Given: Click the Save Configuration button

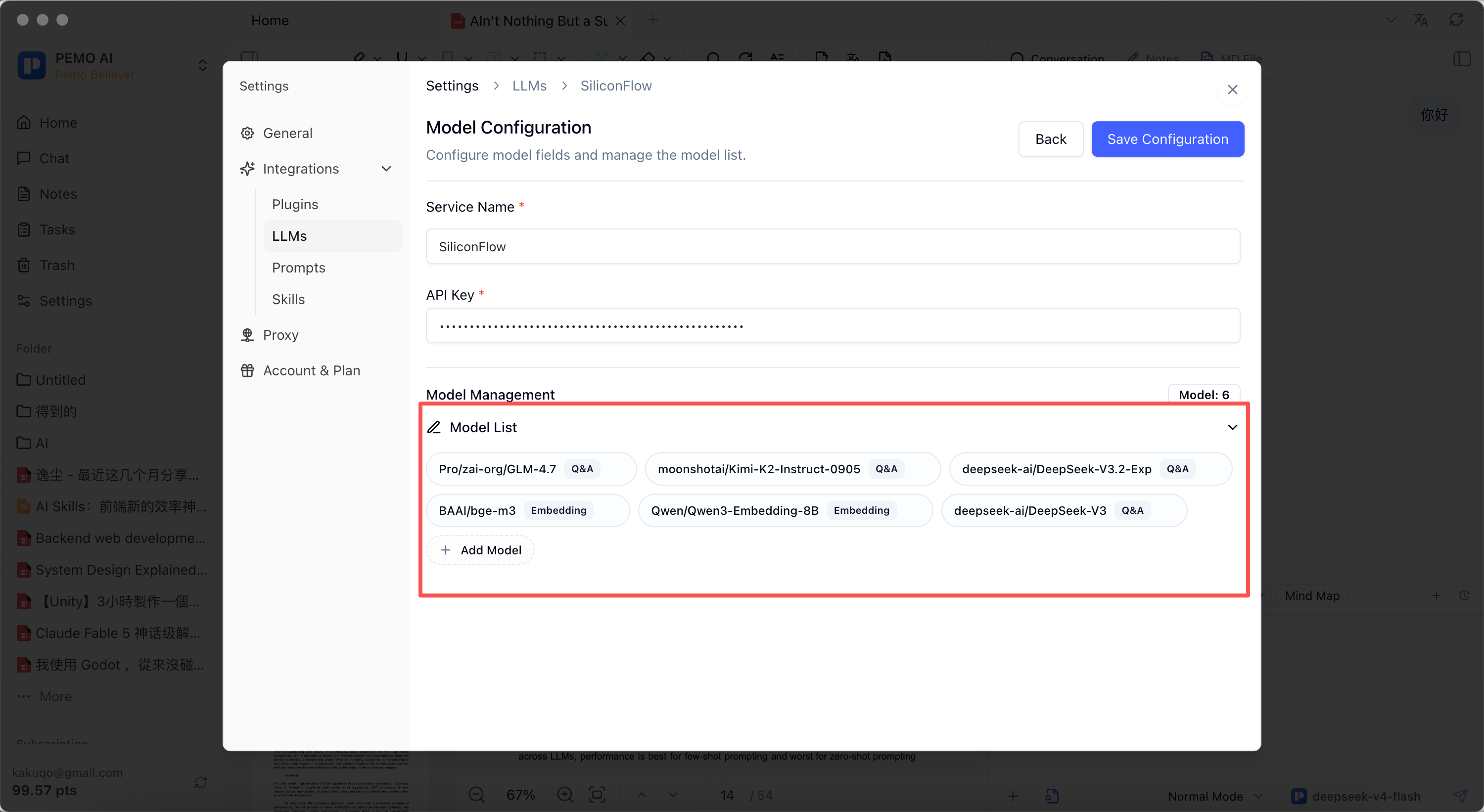Looking at the screenshot, I should point(1167,139).
